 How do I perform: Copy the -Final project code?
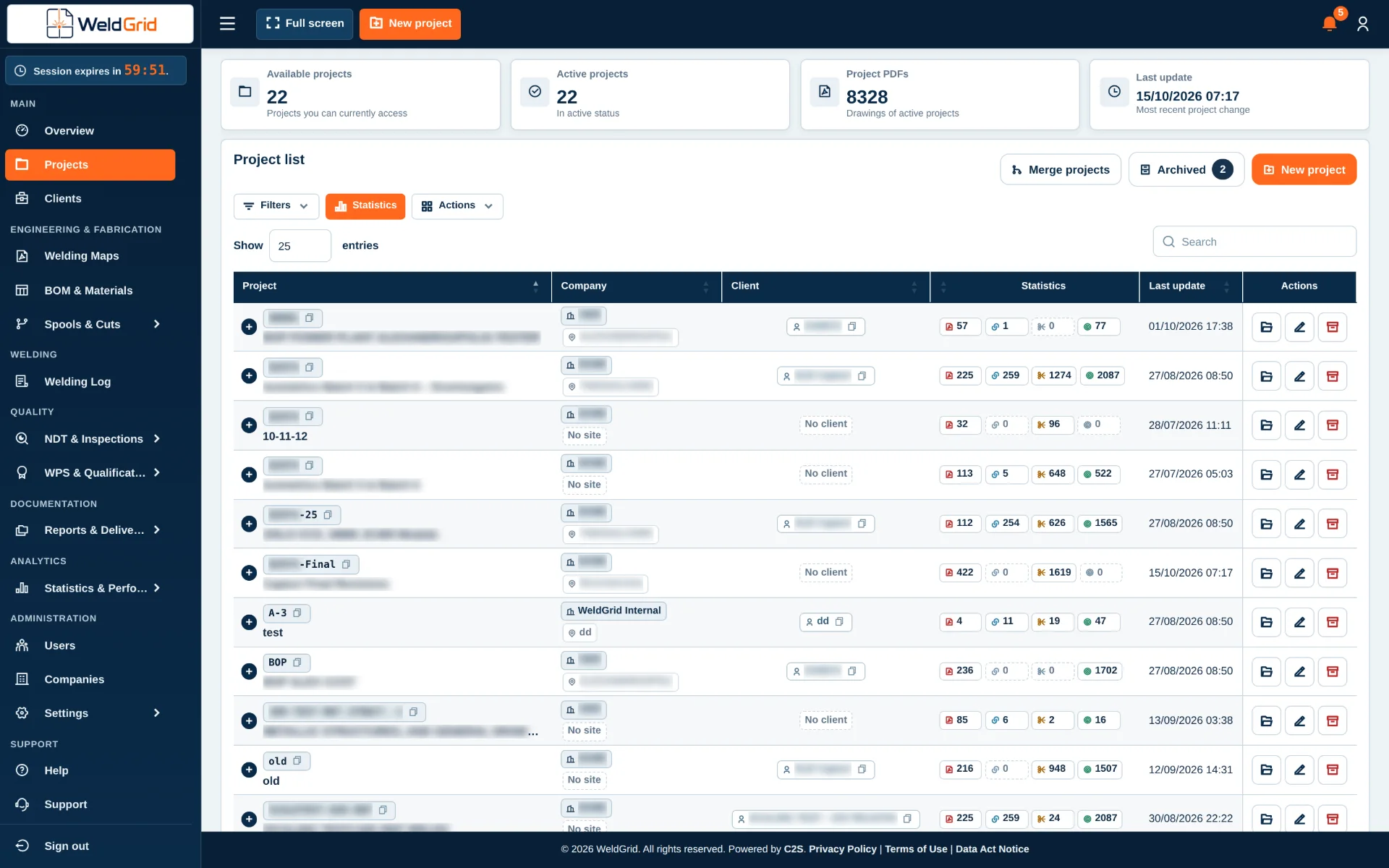[346, 564]
